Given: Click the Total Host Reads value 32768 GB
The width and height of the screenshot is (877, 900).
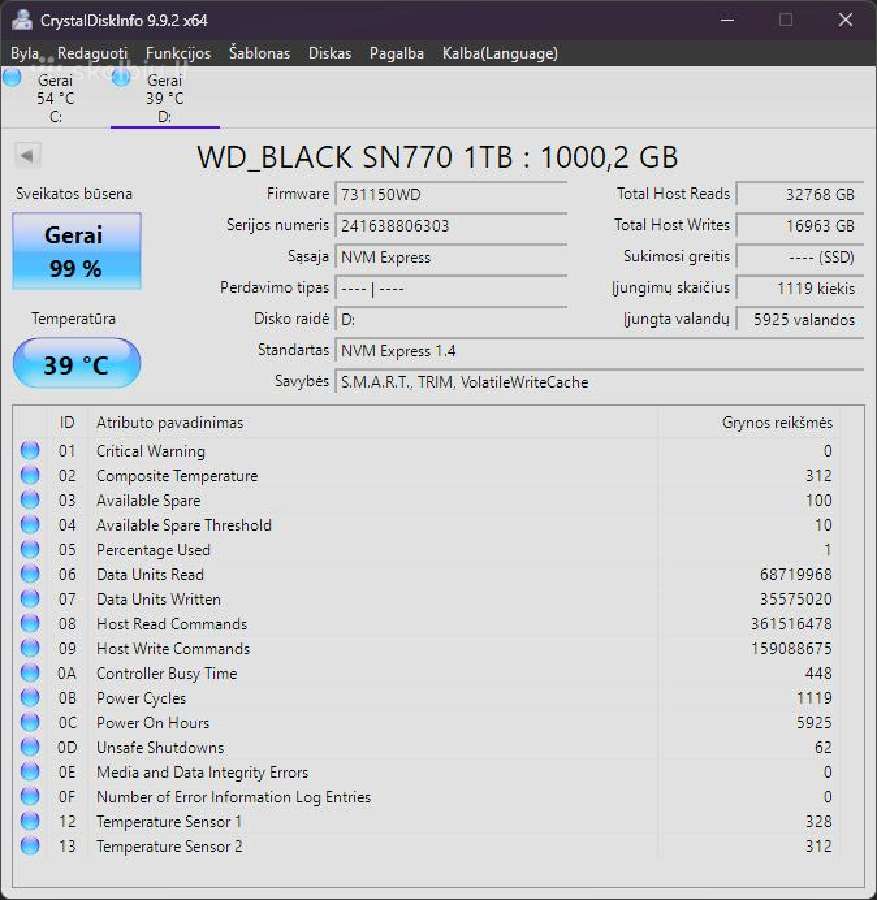Looking at the screenshot, I should [x=800, y=195].
